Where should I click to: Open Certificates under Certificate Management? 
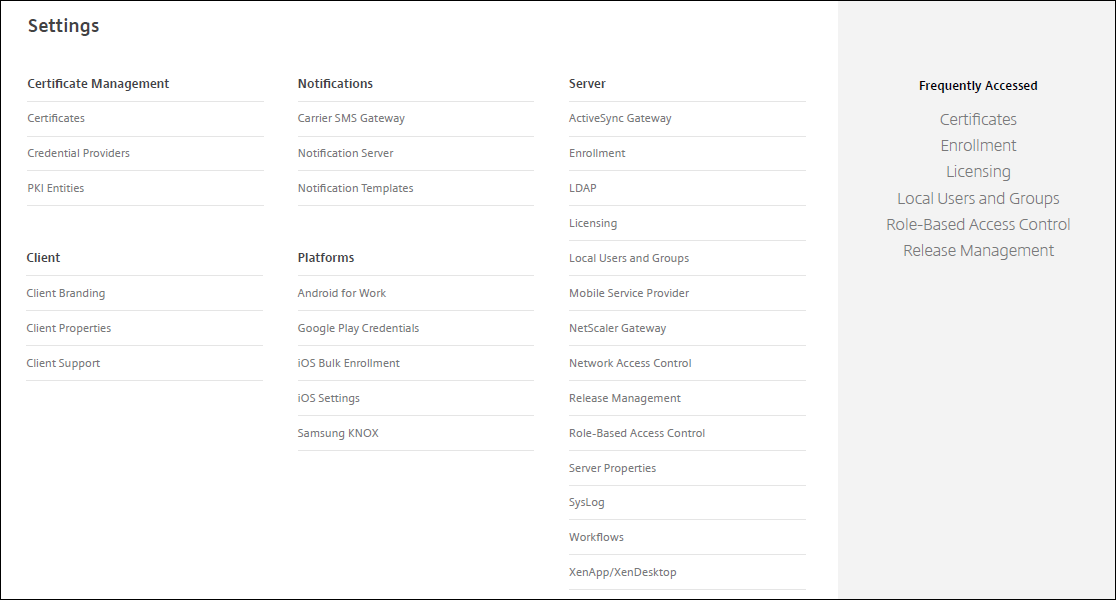(x=56, y=118)
